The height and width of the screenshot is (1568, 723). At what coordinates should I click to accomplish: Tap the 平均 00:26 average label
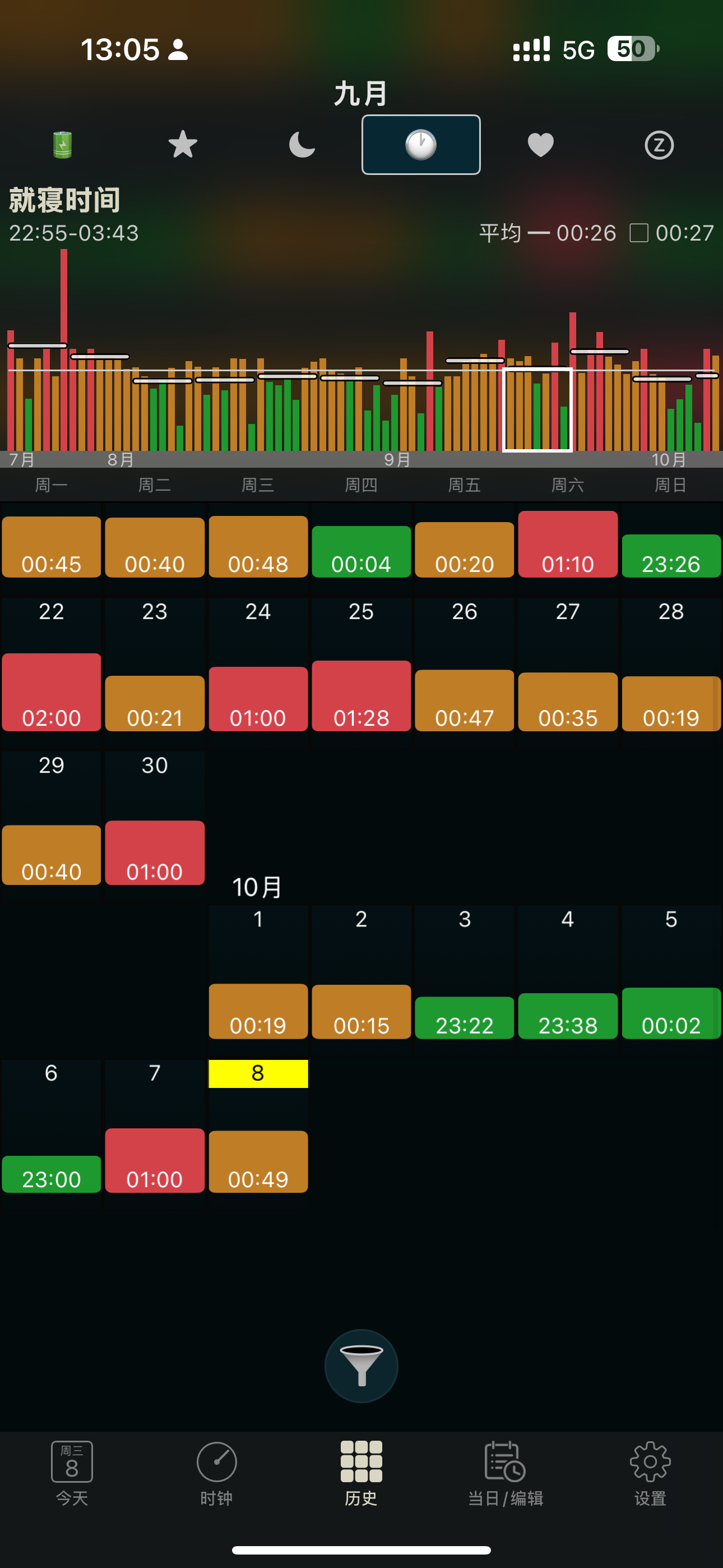coord(548,233)
